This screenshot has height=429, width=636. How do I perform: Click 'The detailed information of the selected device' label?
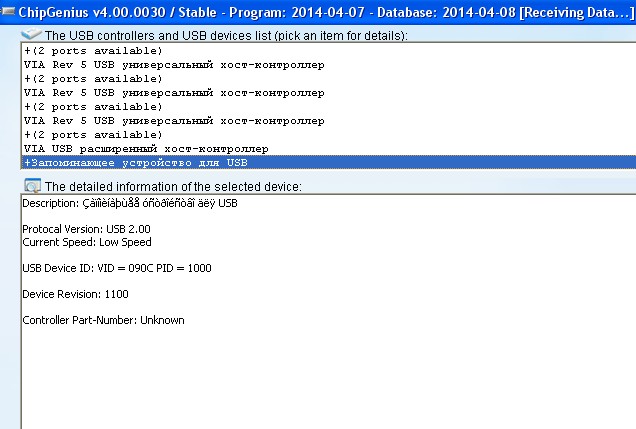click(173, 187)
